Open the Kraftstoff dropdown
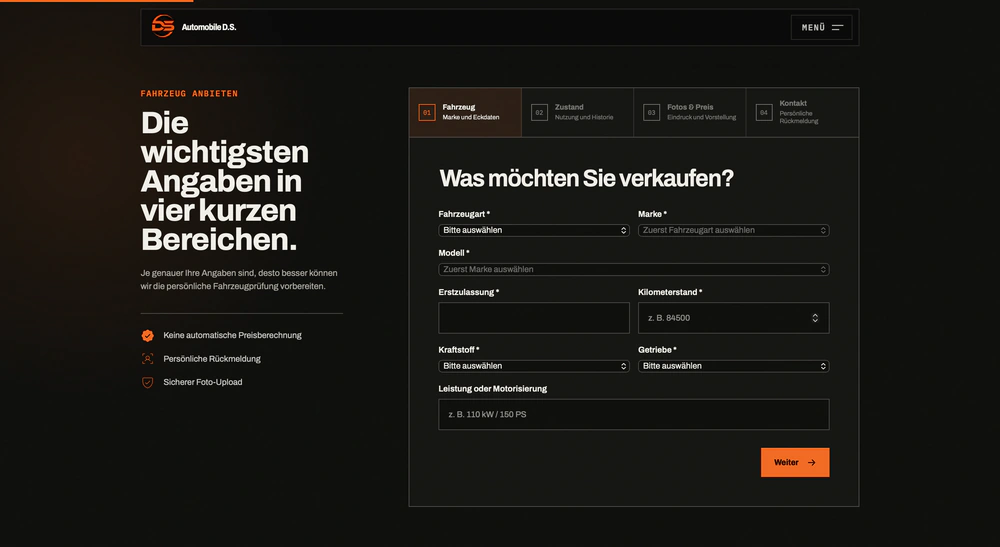Screen dimensions: 1000x547 [534, 366]
